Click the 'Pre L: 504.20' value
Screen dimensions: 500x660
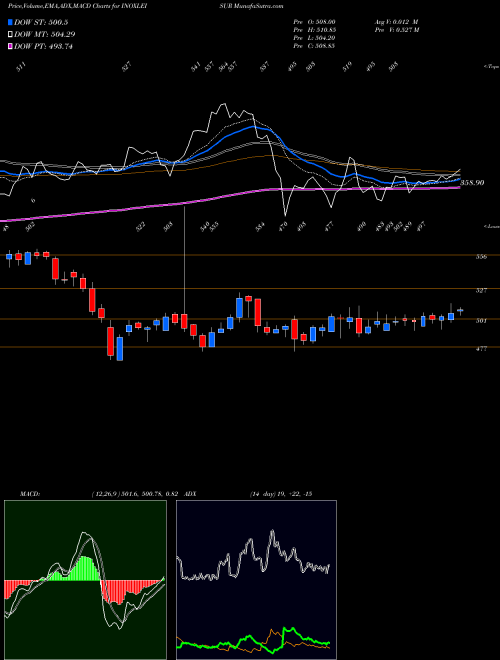click(314, 38)
